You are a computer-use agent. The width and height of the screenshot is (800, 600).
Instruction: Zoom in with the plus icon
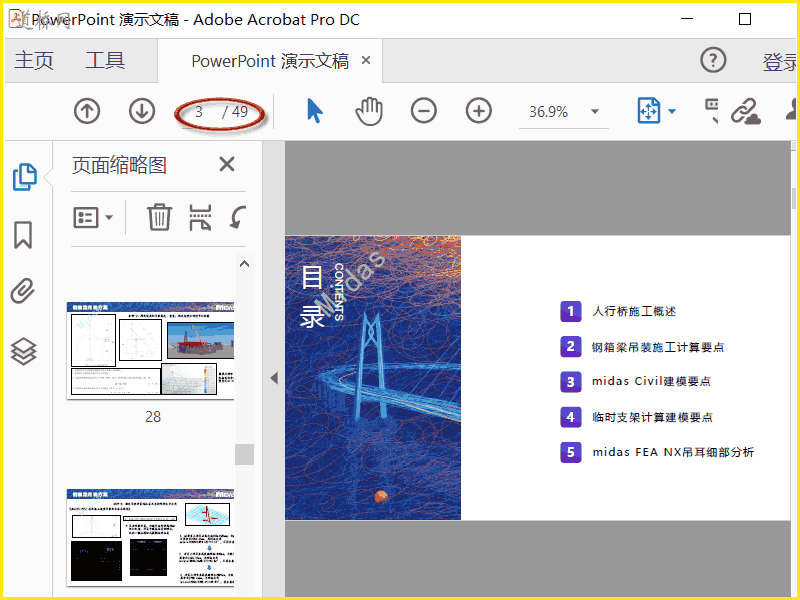click(x=479, y=111)
